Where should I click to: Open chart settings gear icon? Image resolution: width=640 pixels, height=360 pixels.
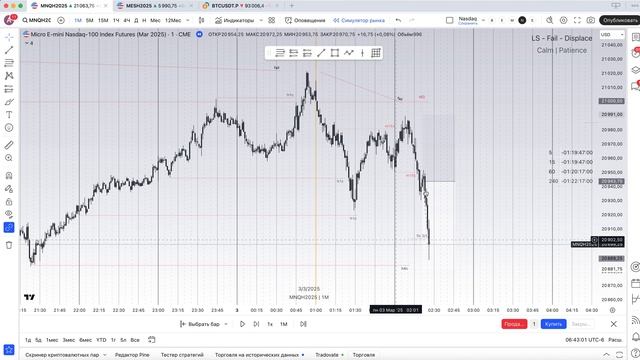564,20
